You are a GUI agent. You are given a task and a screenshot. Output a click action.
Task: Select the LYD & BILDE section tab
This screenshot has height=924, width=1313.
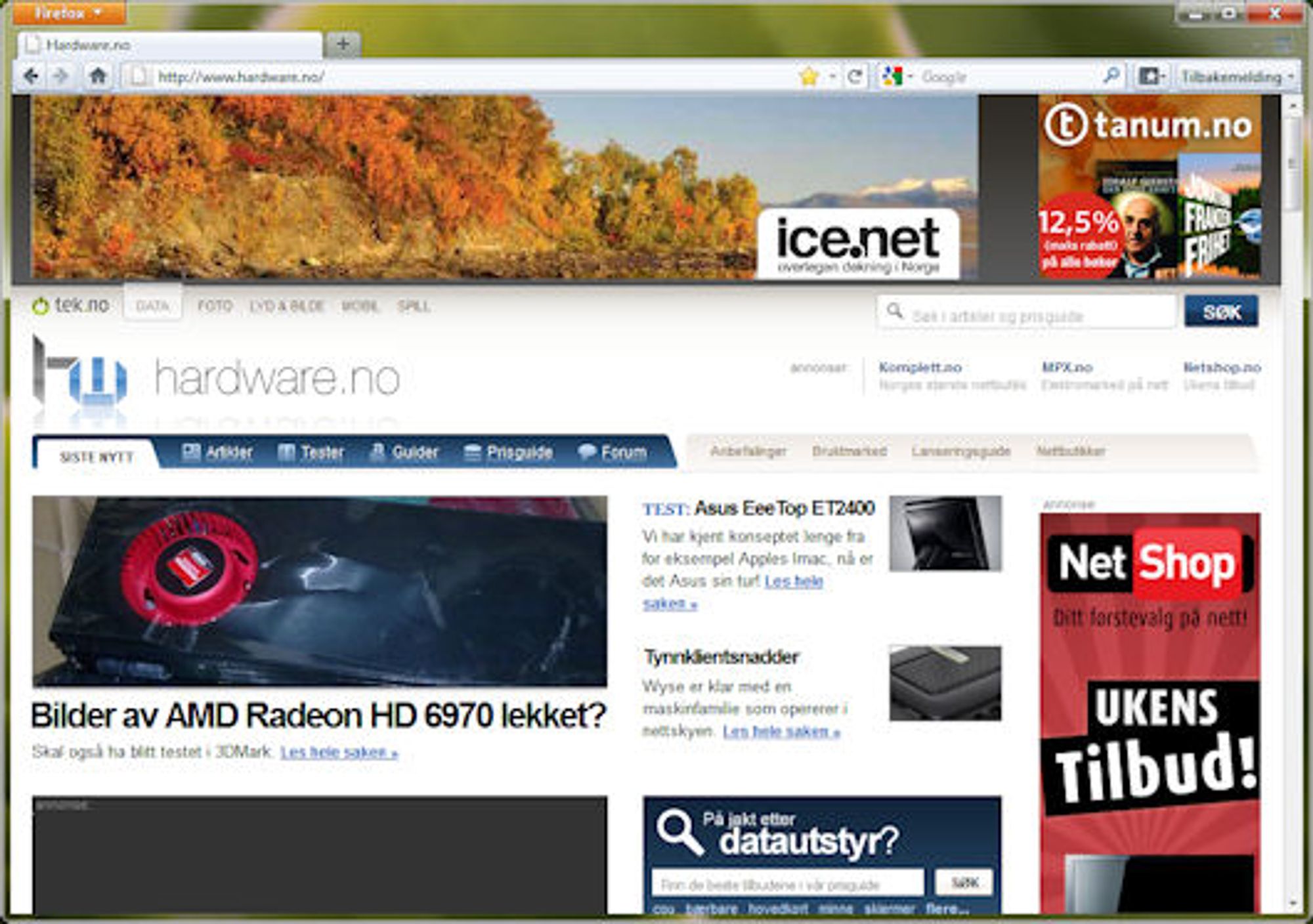pyautogui.click(x=287, y=306)
